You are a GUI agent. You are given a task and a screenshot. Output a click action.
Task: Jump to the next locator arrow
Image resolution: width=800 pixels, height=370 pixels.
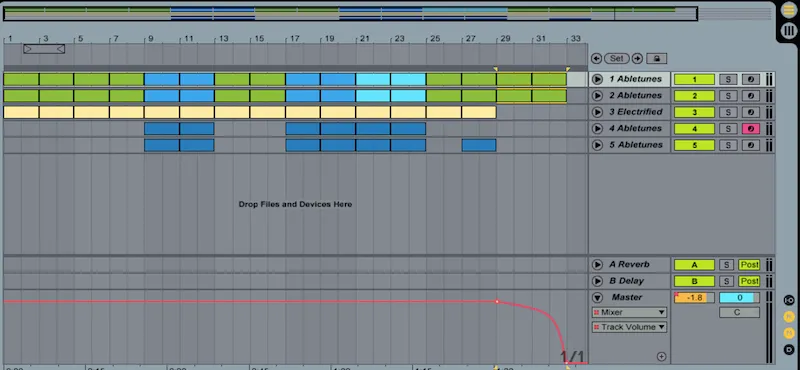[x=637, y=59]
